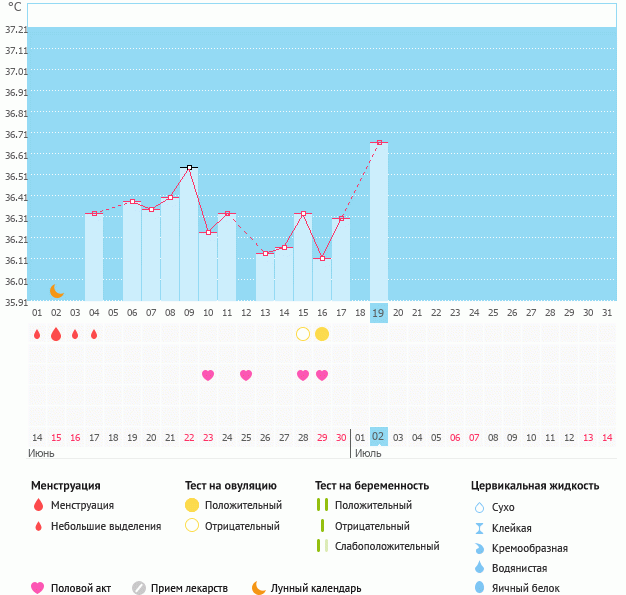Click the Небольшие выделения legend label

106,526
